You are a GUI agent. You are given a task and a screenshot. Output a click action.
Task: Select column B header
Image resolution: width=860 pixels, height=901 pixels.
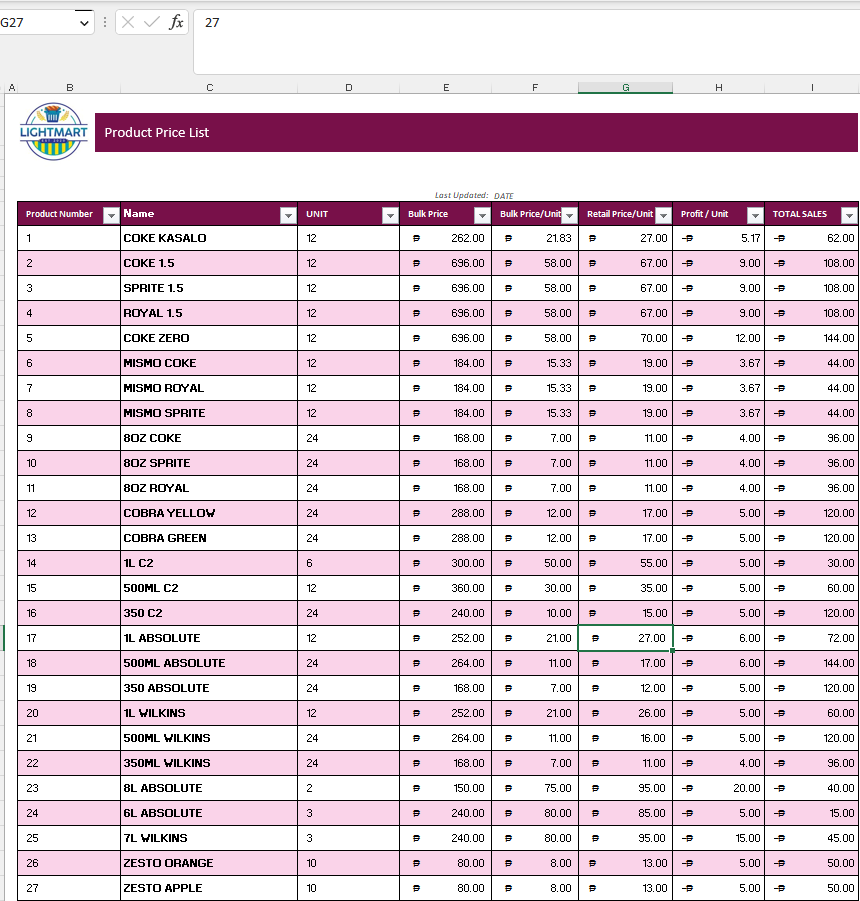70,87
